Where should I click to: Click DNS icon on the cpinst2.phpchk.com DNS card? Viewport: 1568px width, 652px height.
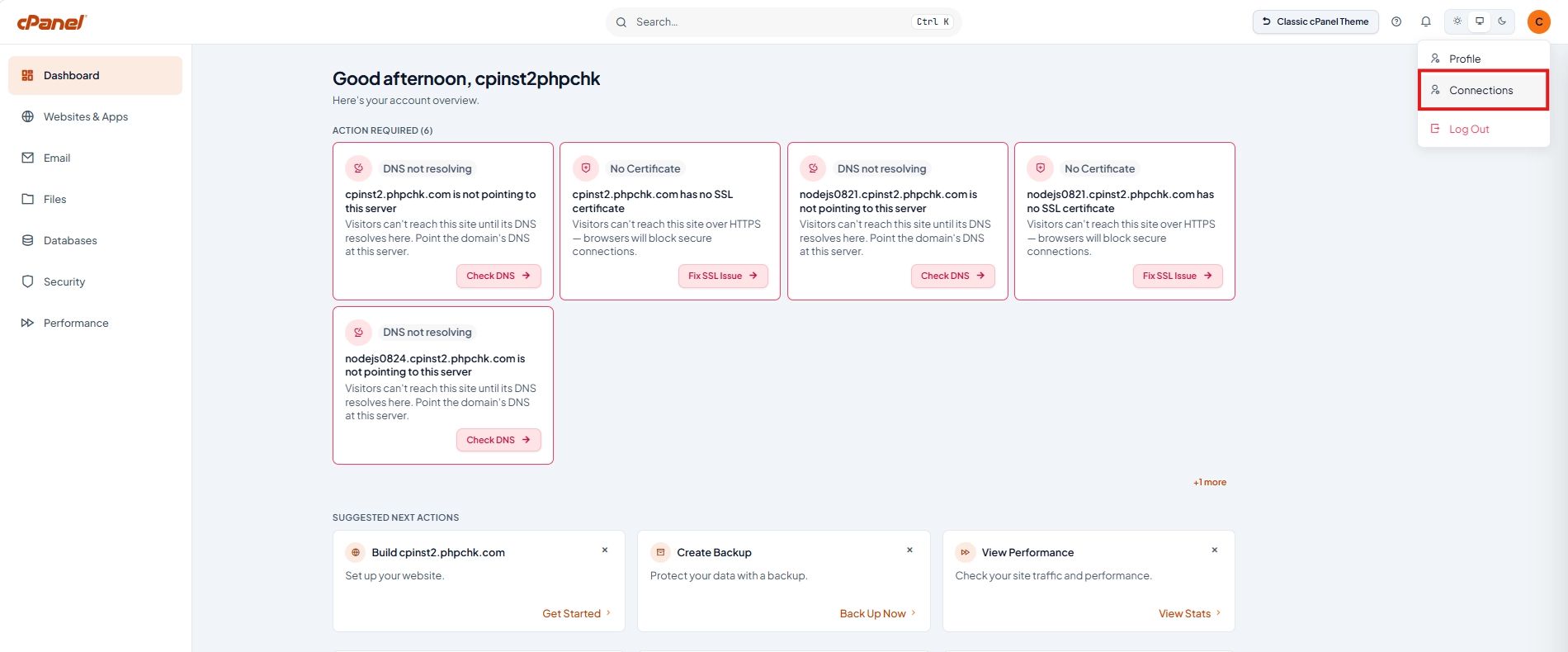(358, 168)
